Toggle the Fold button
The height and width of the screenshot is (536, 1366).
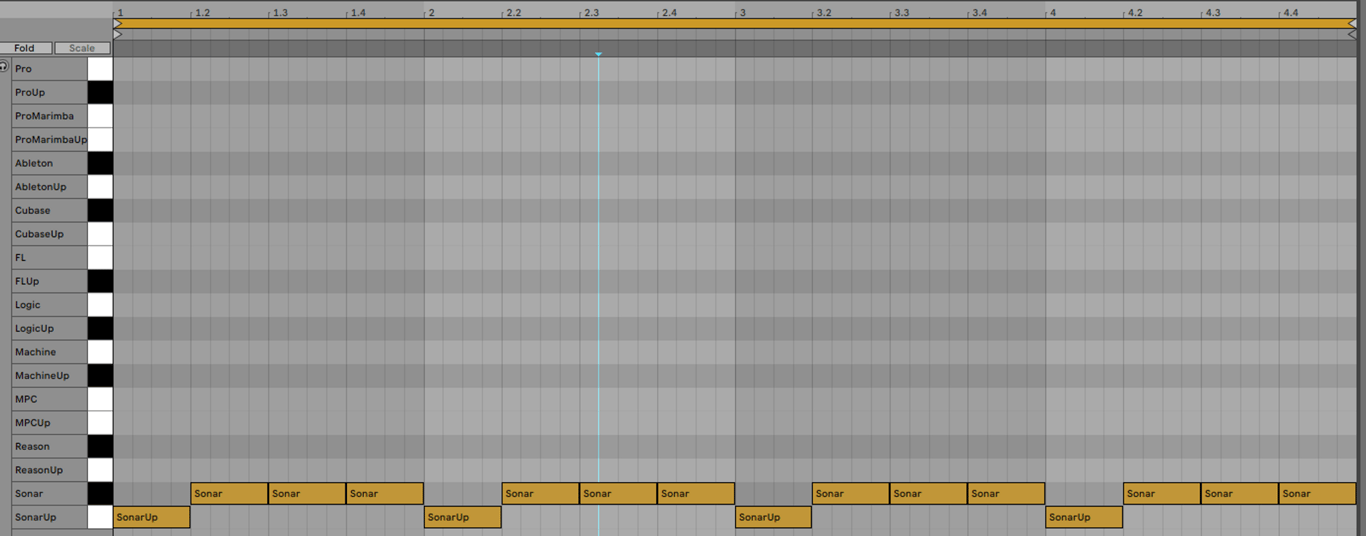click(25, 48)
